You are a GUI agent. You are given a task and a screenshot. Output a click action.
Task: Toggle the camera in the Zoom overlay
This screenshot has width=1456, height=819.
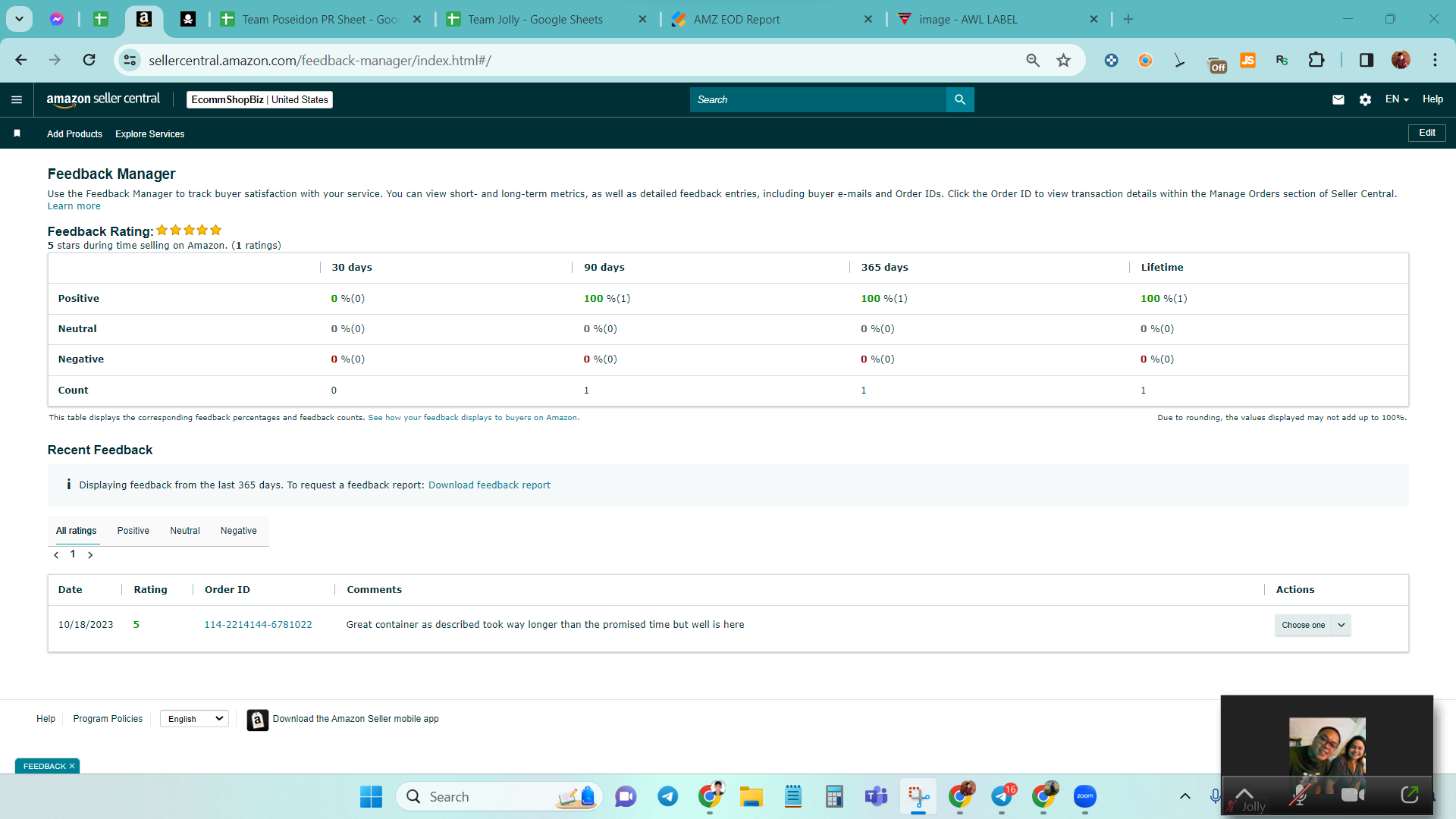pyautogui.click(x=1354, y=795)
